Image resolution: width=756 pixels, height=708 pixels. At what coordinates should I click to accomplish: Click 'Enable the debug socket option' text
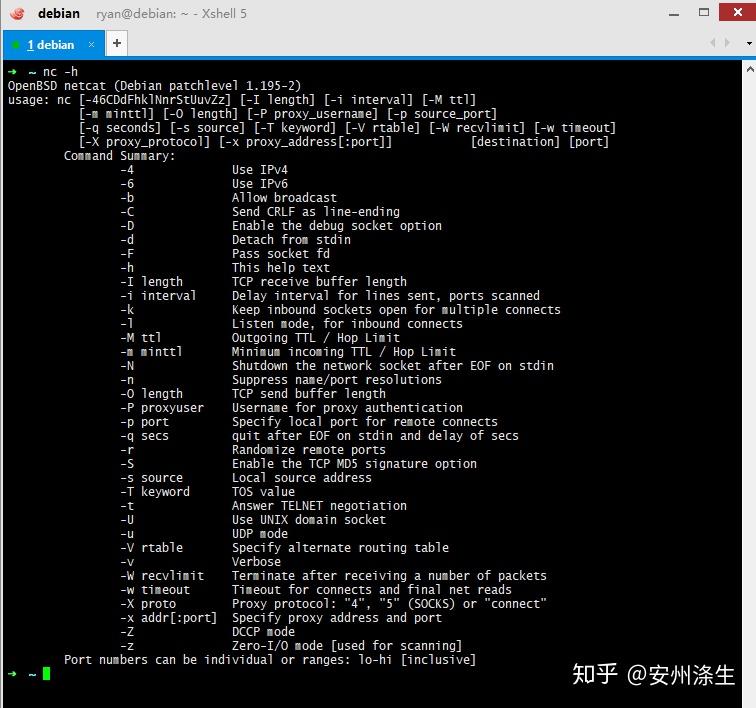click(x=337, y=226)
